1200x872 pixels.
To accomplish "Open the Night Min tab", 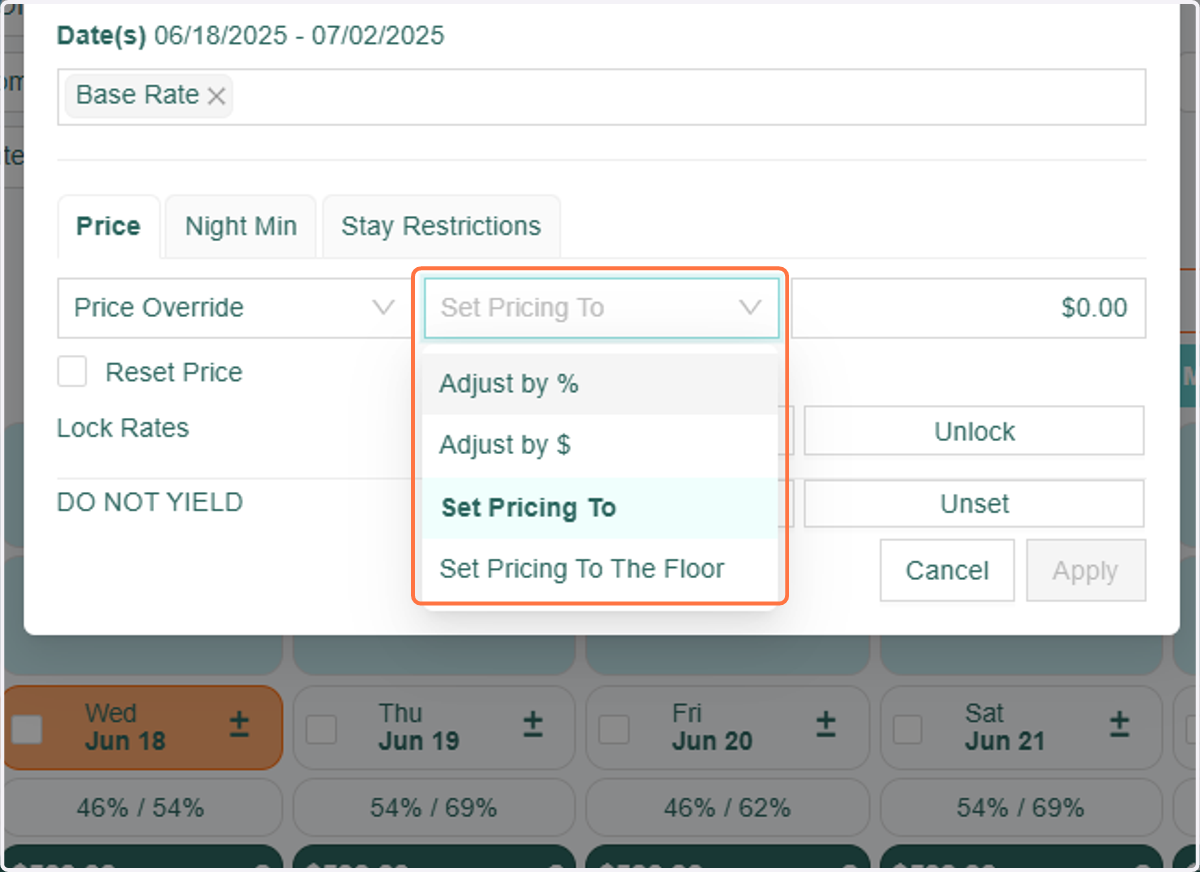I will [241, 226].
